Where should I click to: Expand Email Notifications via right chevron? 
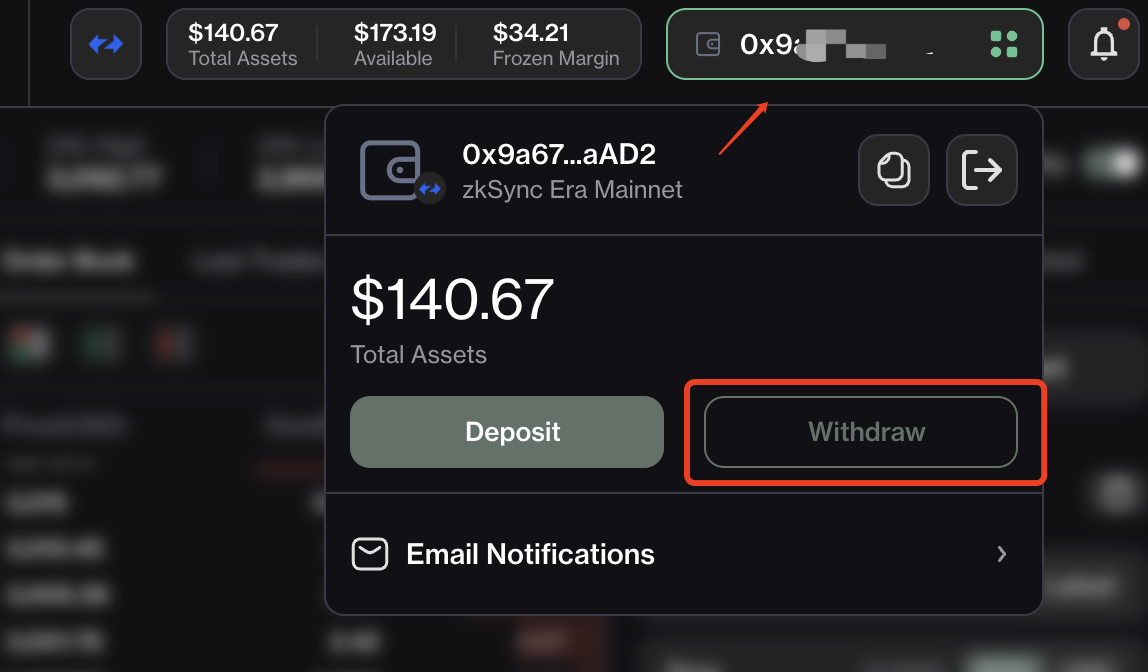point(1002,554)
